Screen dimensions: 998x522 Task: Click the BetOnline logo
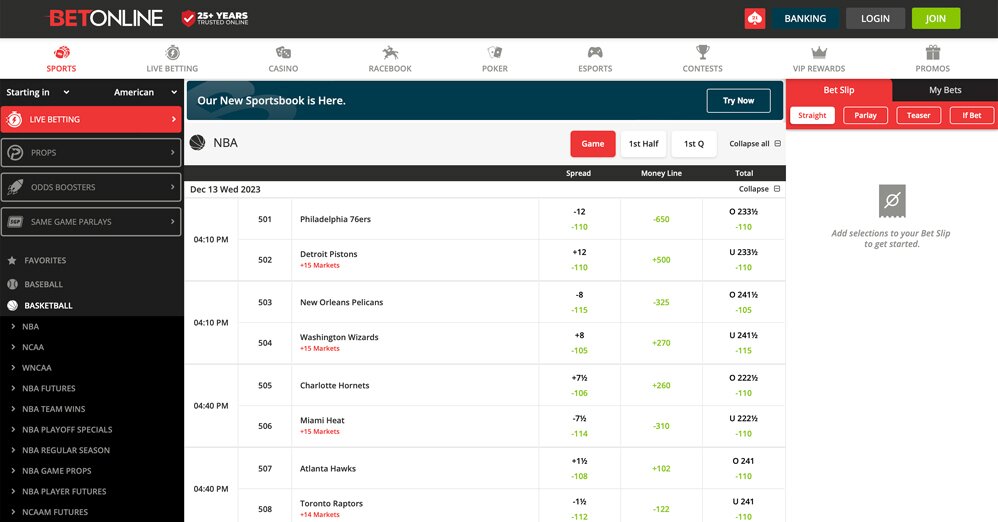[x=106, y=18]
